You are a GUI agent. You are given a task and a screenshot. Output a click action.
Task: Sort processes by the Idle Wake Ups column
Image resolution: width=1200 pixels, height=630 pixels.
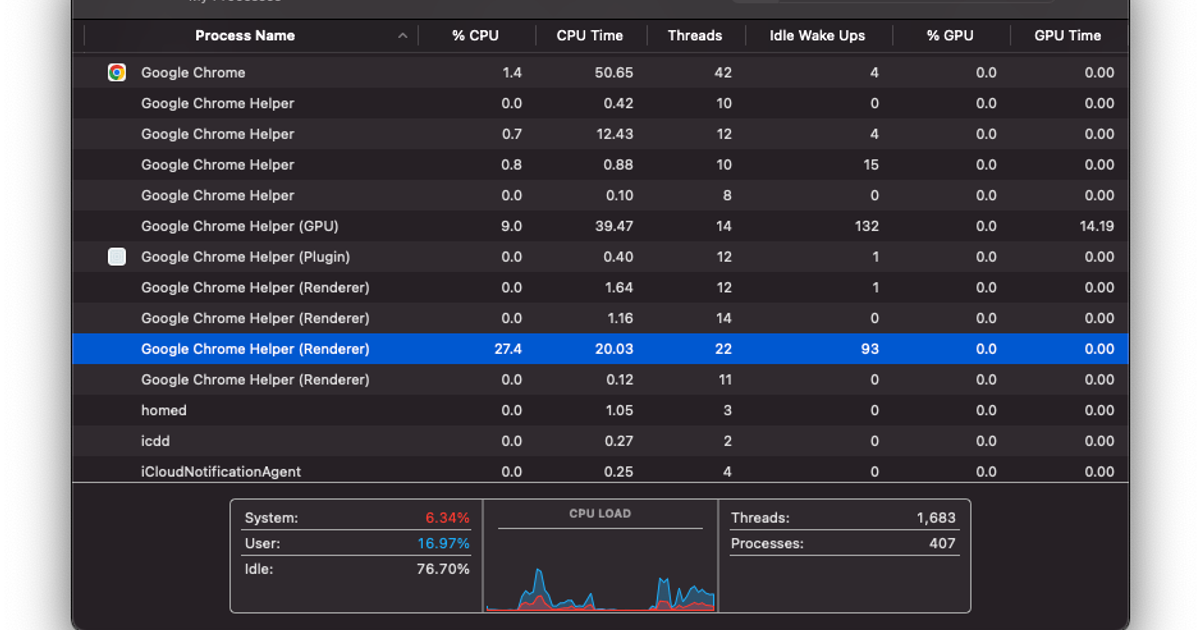point(819,34)
